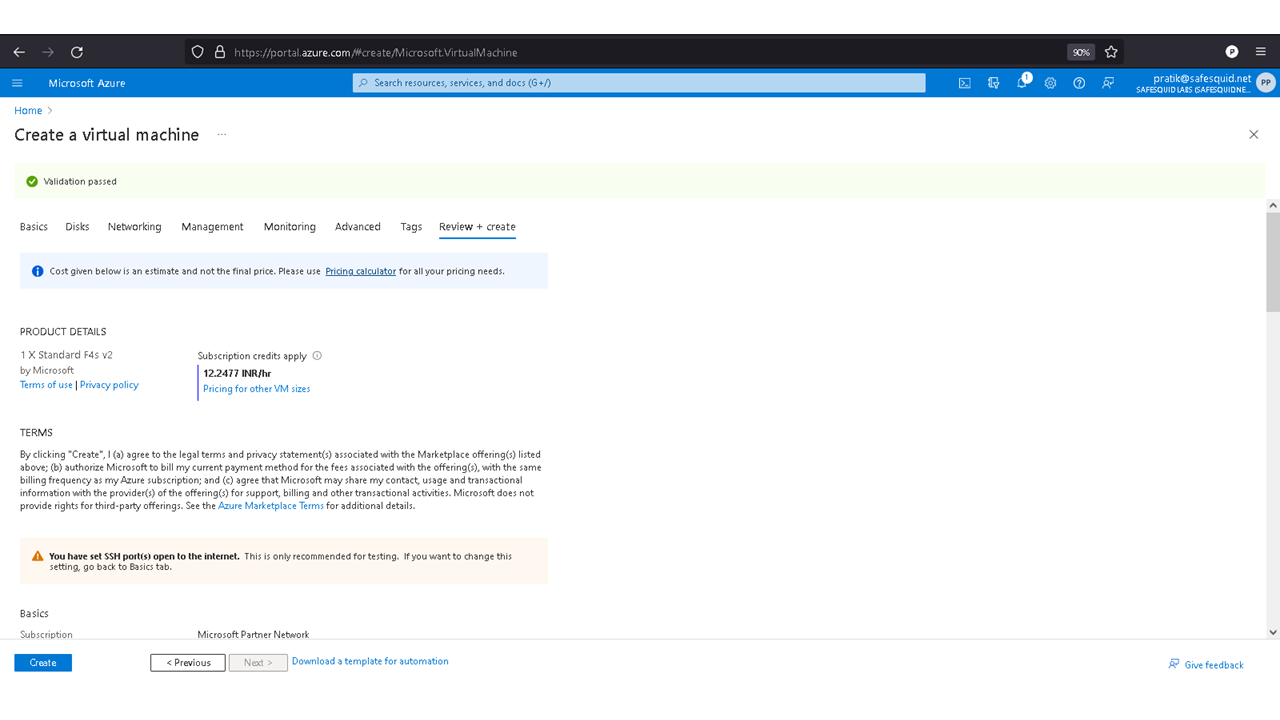This screenshot has width=1280, height=720.
Task: Click the disabled Next button
Action: (258, 663)
